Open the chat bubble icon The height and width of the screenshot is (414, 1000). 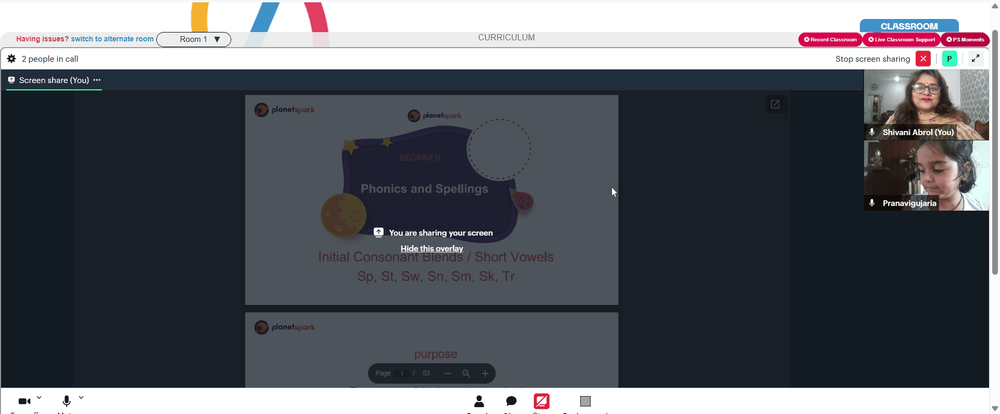pyautogui.click(x=511, y=401)
